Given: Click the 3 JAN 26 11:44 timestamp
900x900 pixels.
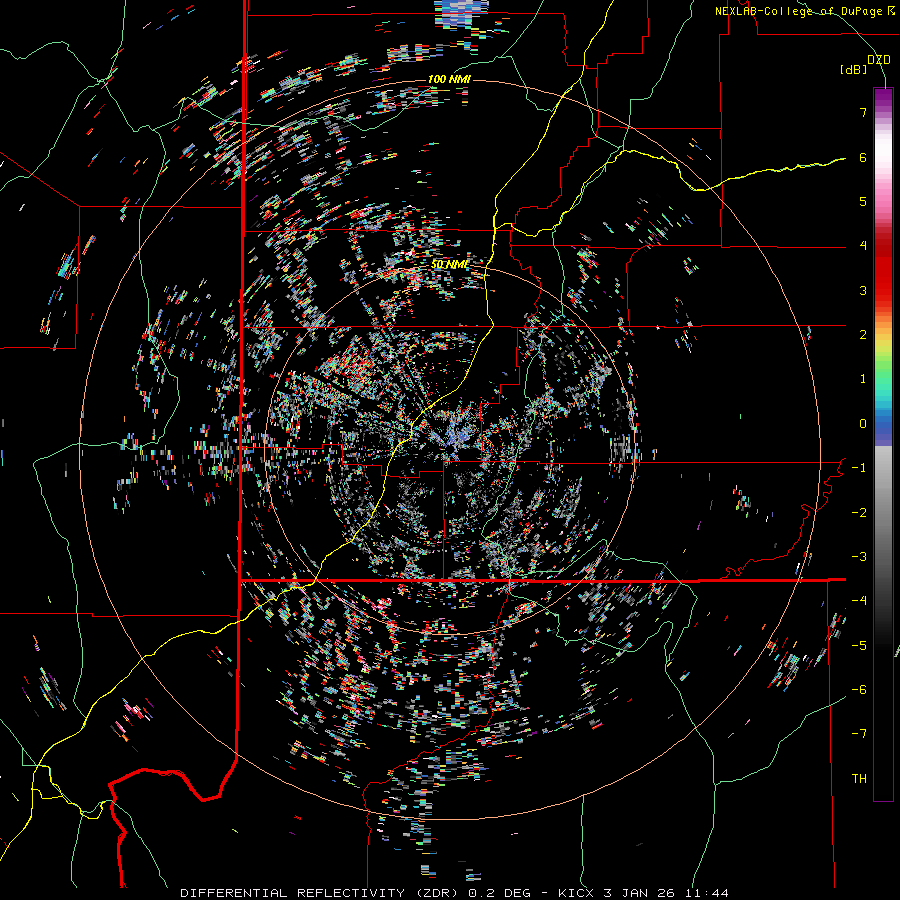Looking at the screenshot, I should coord(666,893).
